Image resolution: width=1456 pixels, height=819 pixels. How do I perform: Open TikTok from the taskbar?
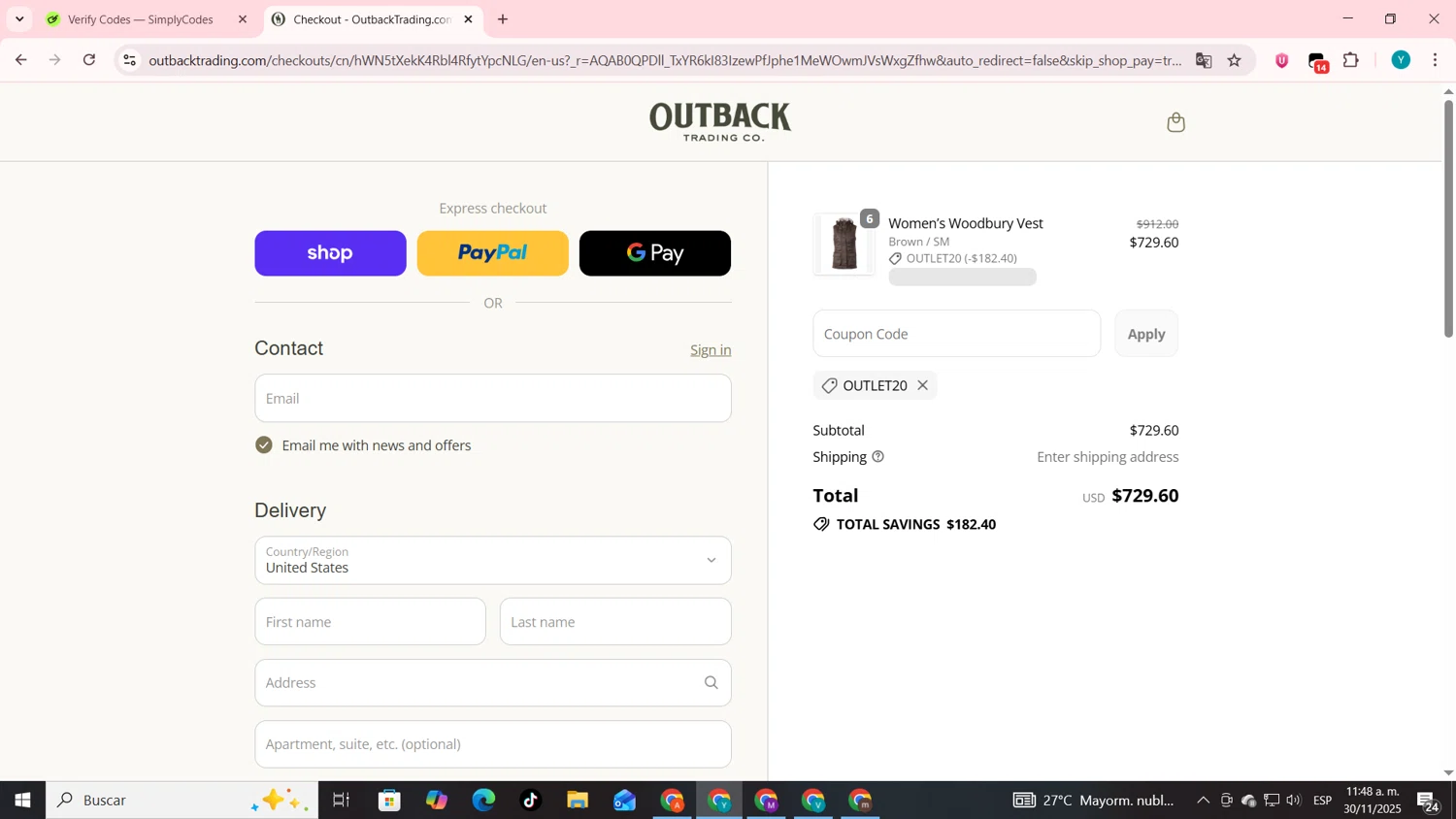coord(531,801)
